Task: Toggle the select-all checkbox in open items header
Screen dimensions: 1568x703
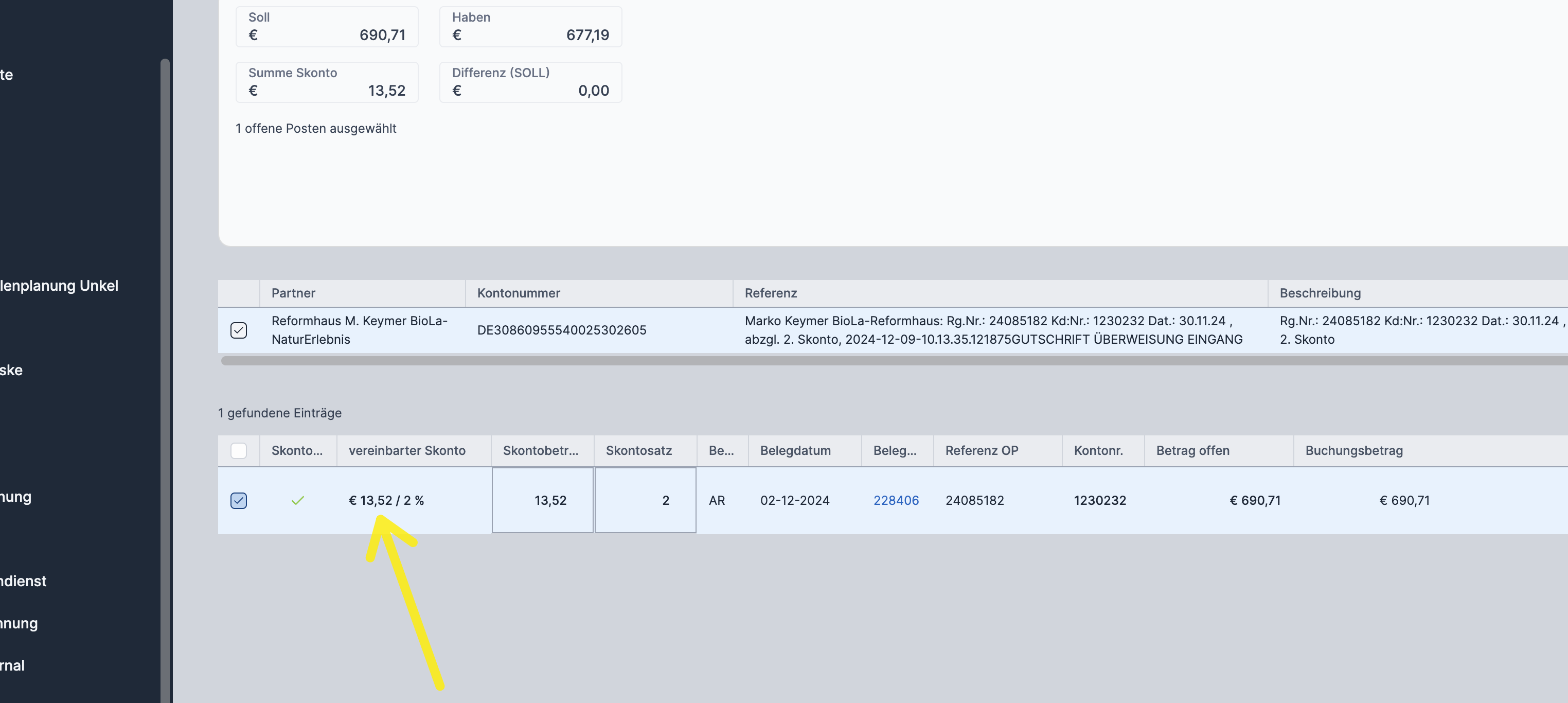Action: tap(239, 451)
